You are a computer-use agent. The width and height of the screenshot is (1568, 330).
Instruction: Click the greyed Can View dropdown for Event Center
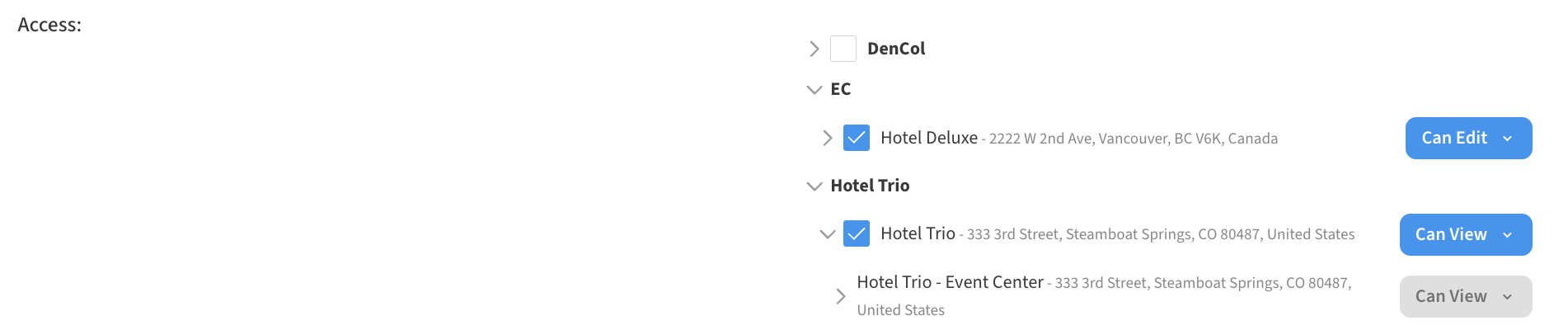pos(1465,296)
